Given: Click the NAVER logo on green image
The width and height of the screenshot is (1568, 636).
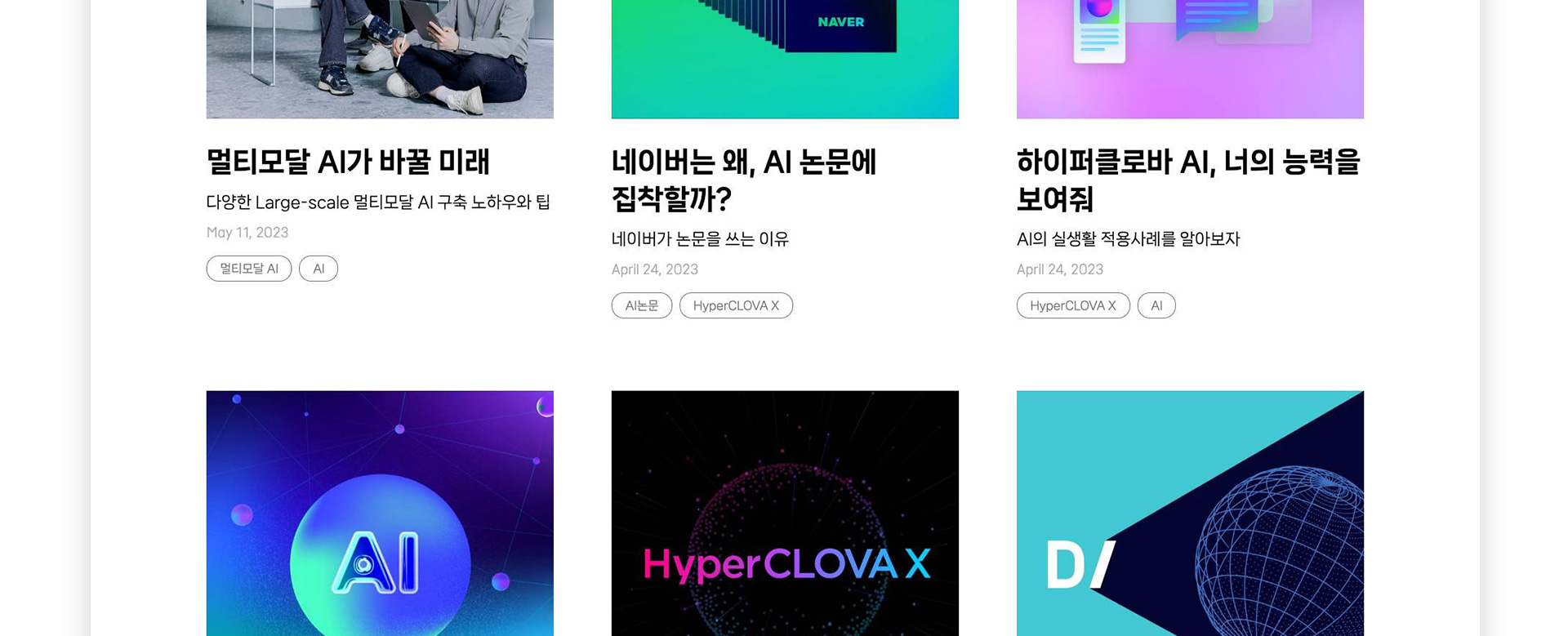Looking at the screenshot, I should [840, 22].
